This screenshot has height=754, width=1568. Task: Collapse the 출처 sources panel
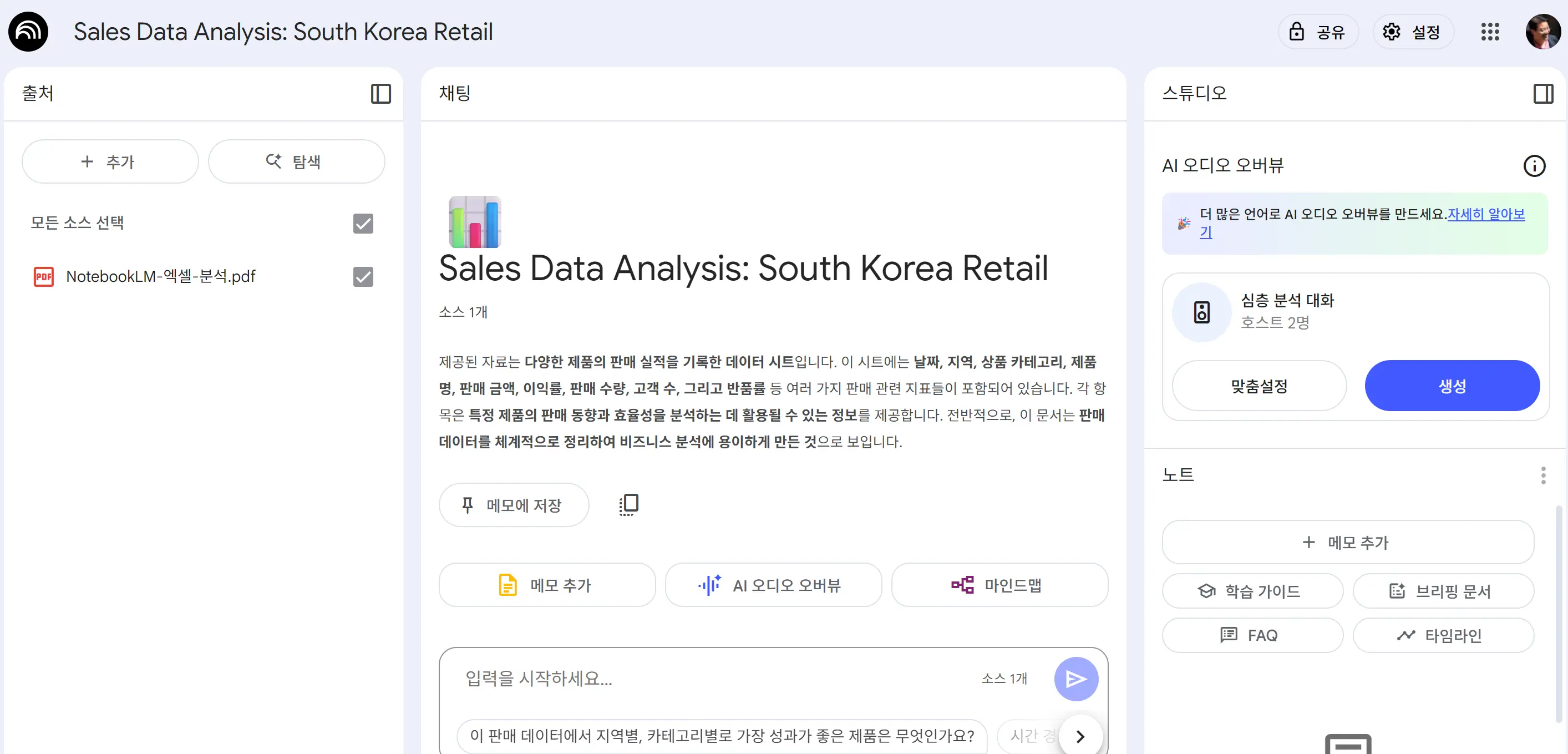pos(381,94)
